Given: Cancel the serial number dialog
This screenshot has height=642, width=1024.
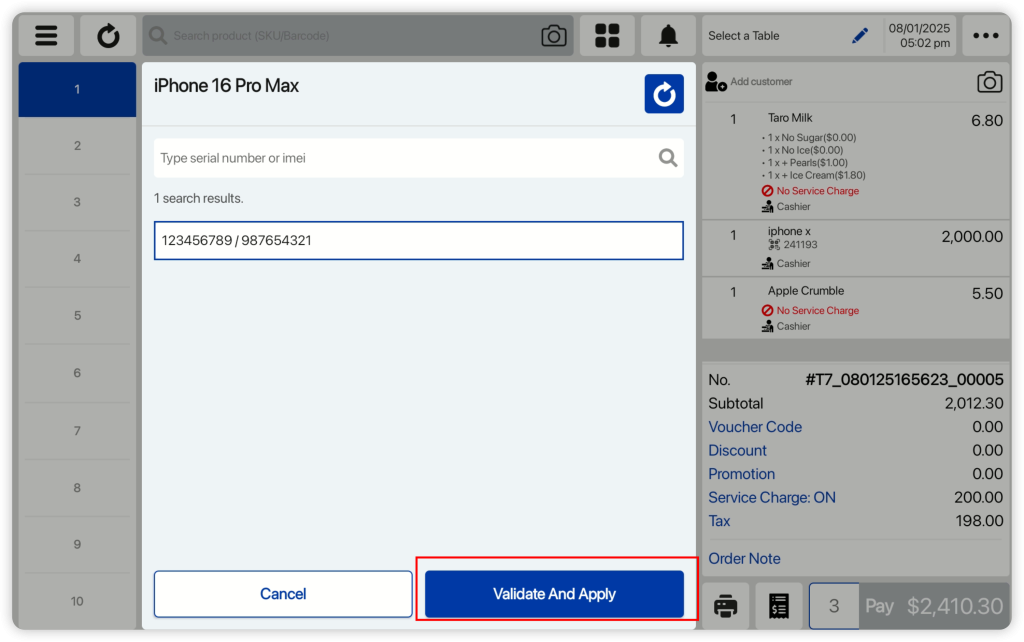Looking at the screenshot, I should point(283,594).
